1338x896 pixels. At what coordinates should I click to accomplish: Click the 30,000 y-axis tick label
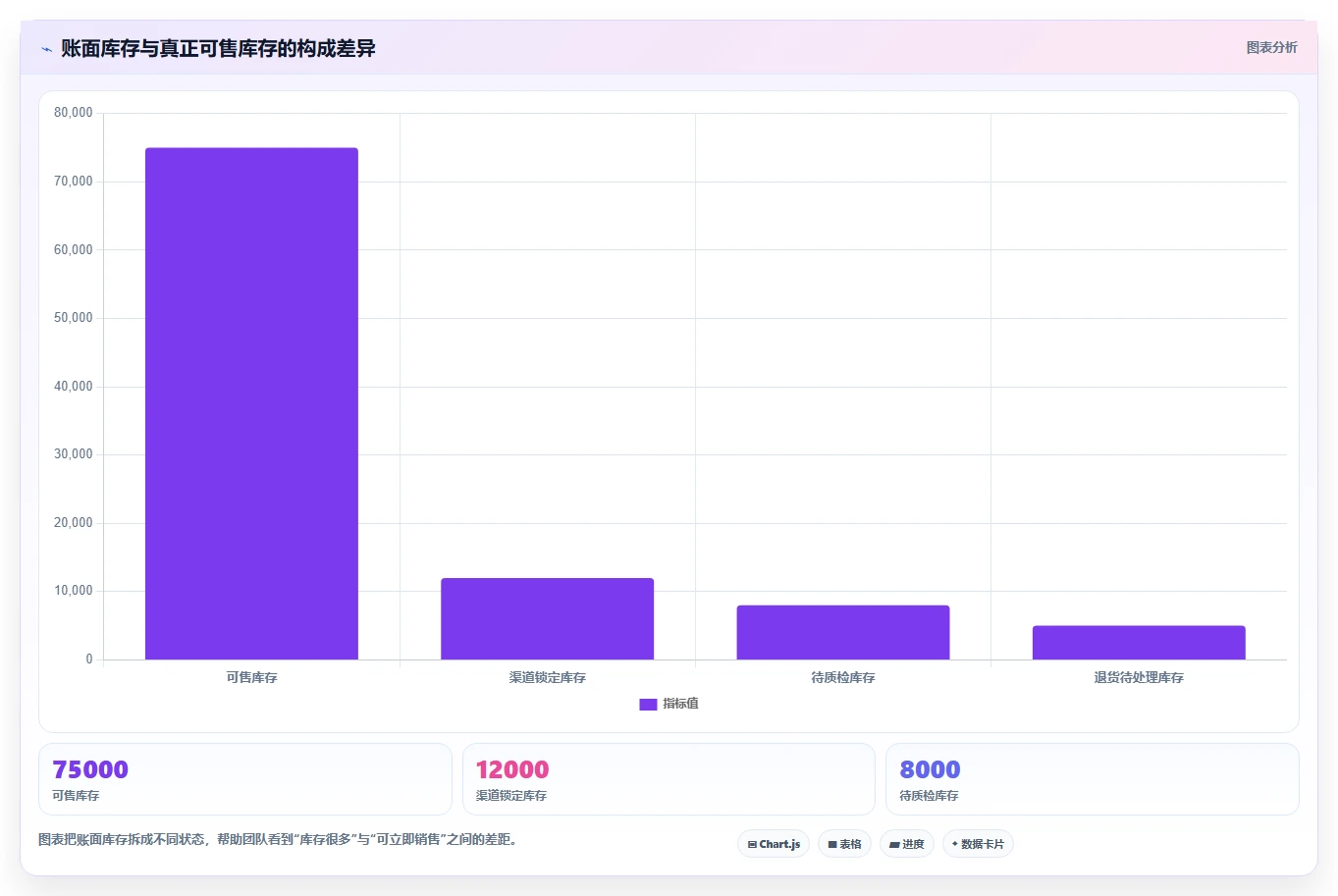(x=74, y=454)
